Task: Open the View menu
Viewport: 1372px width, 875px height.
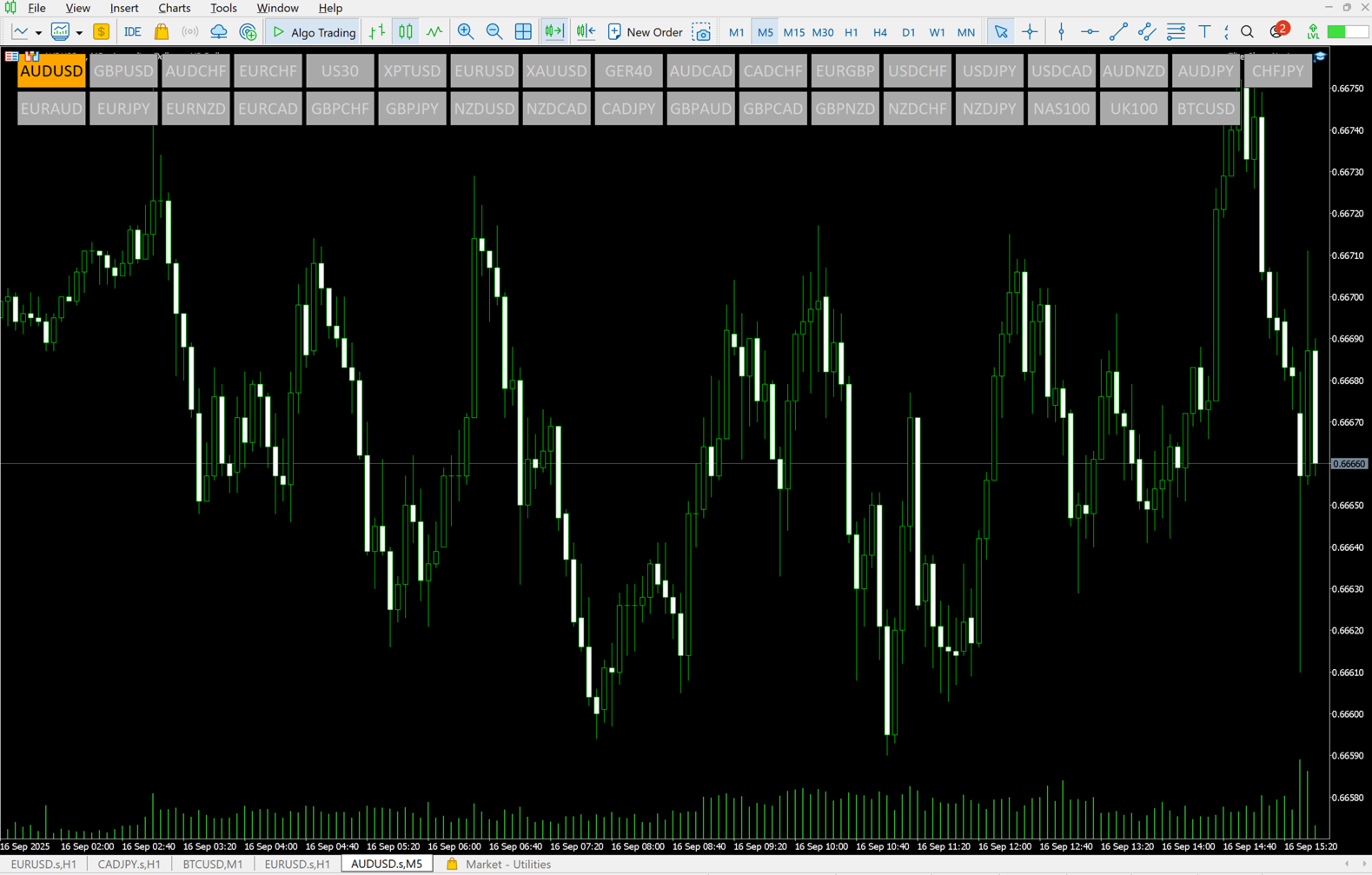Action: (x=77, y=8)
